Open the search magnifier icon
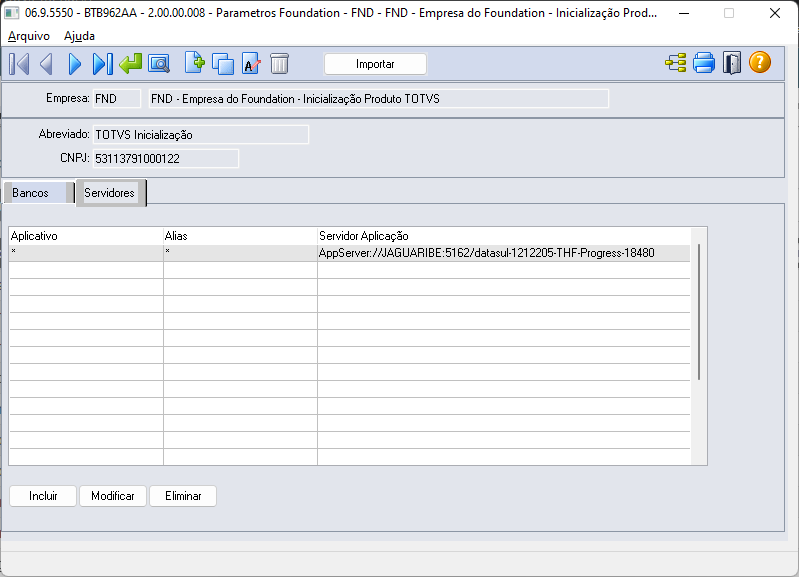The width and height of the screenshot is (799, 577). [159, 64]
